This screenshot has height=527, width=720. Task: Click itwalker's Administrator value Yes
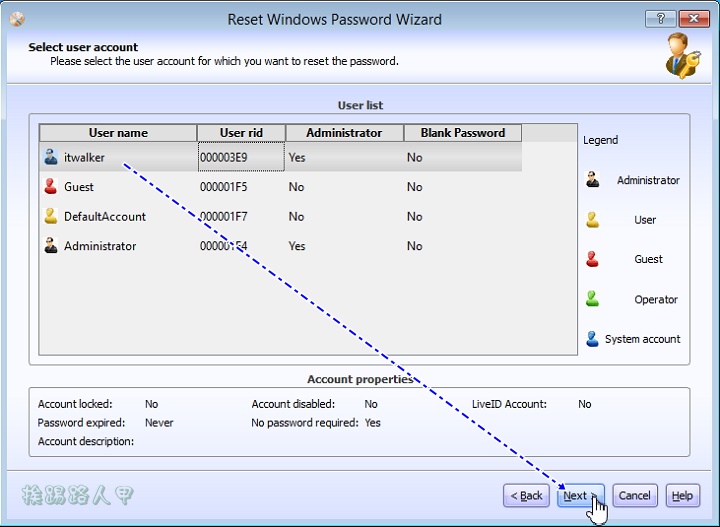point(297,157)
